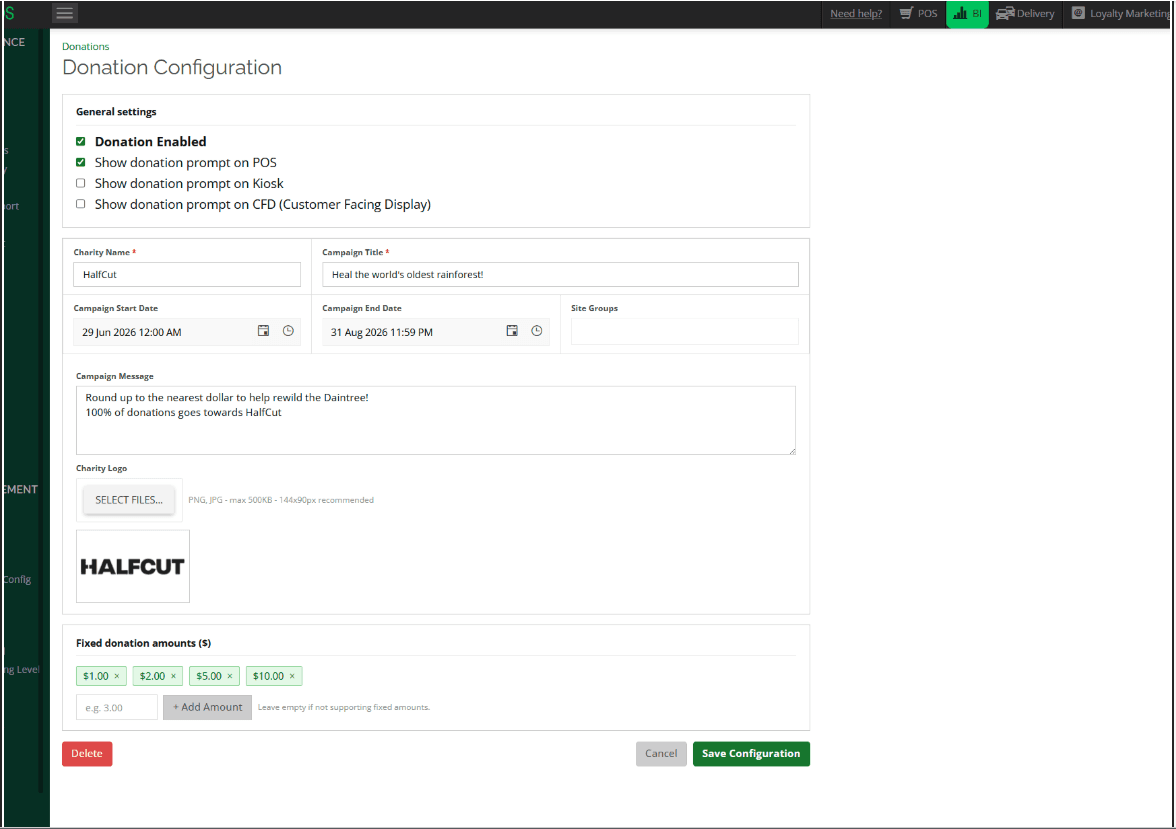
Task: Switch to the POS section
Action: point(919,14)
